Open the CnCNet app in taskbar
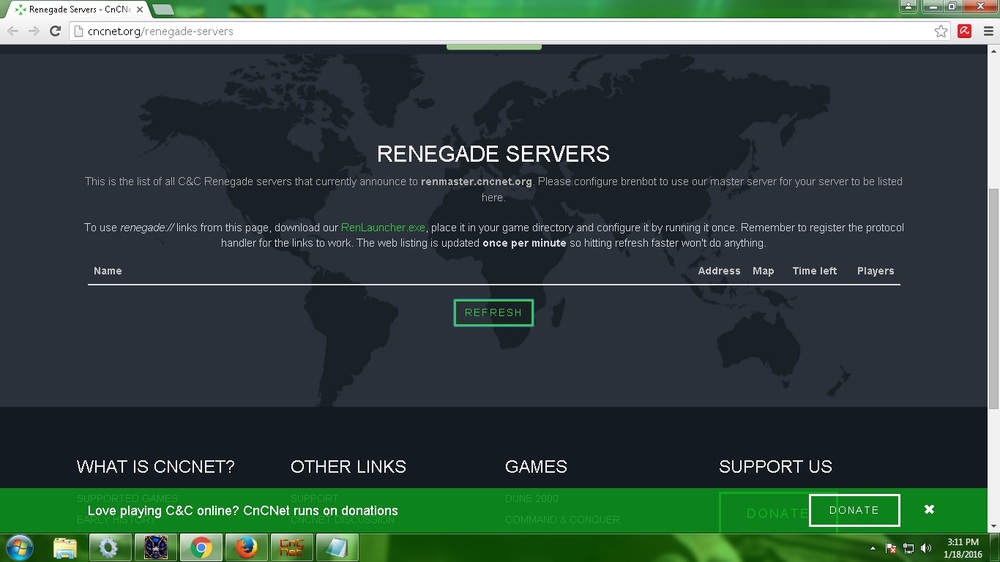 tap(292, 548)
